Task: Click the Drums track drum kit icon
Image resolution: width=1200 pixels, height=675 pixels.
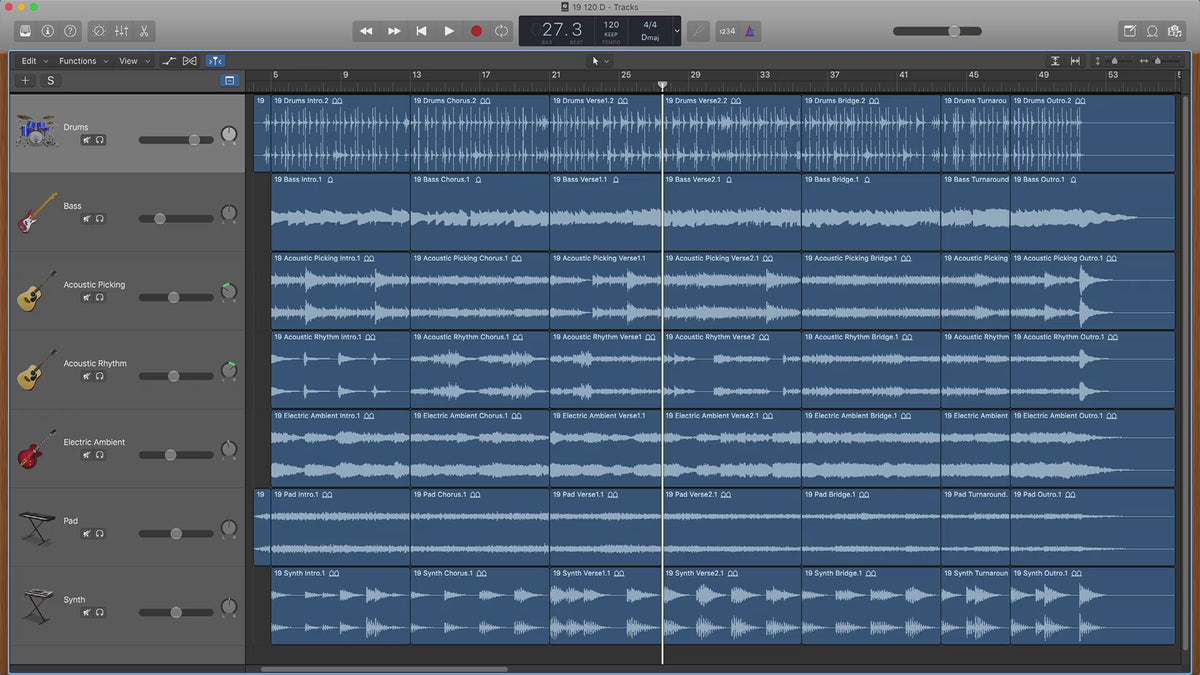Action: point(37,131)
